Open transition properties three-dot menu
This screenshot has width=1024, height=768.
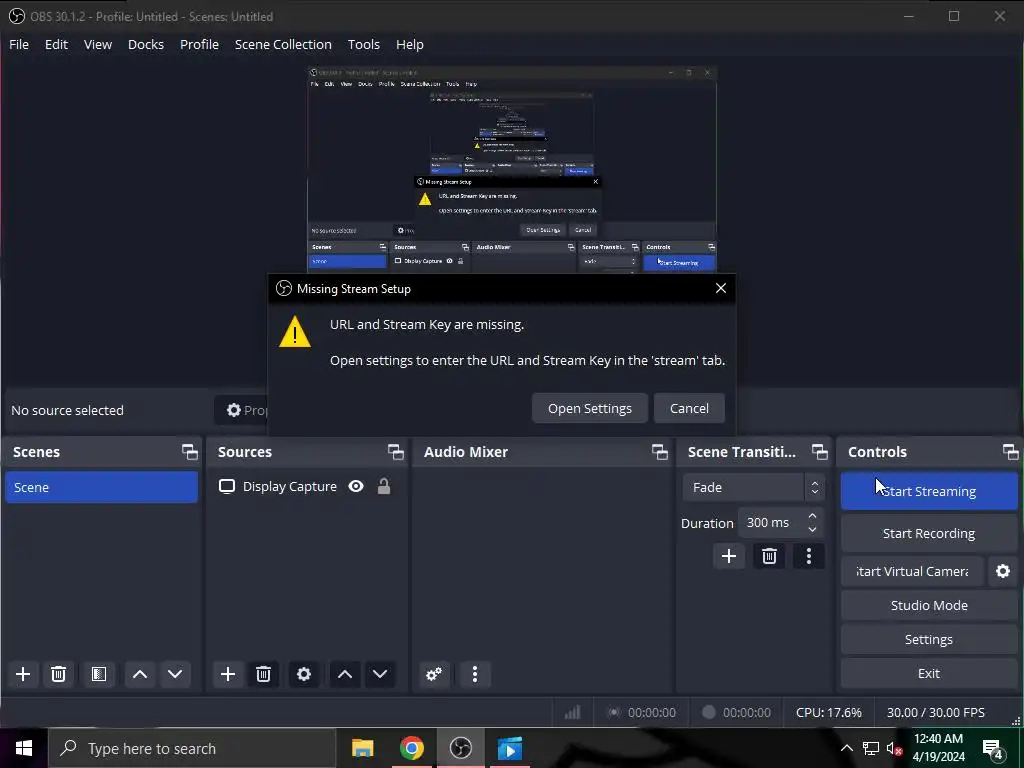[x=809, y=556]
